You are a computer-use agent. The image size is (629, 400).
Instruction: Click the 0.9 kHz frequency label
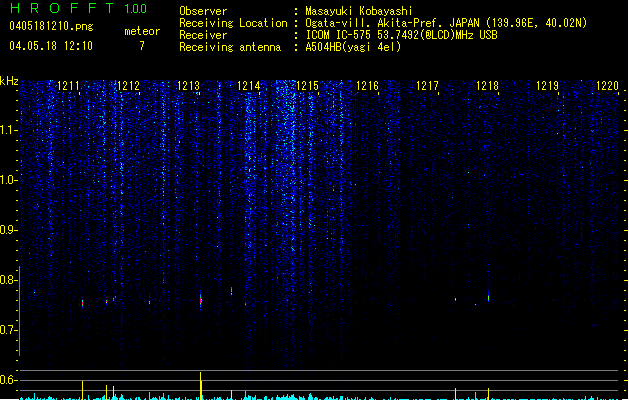click(8, 230)
